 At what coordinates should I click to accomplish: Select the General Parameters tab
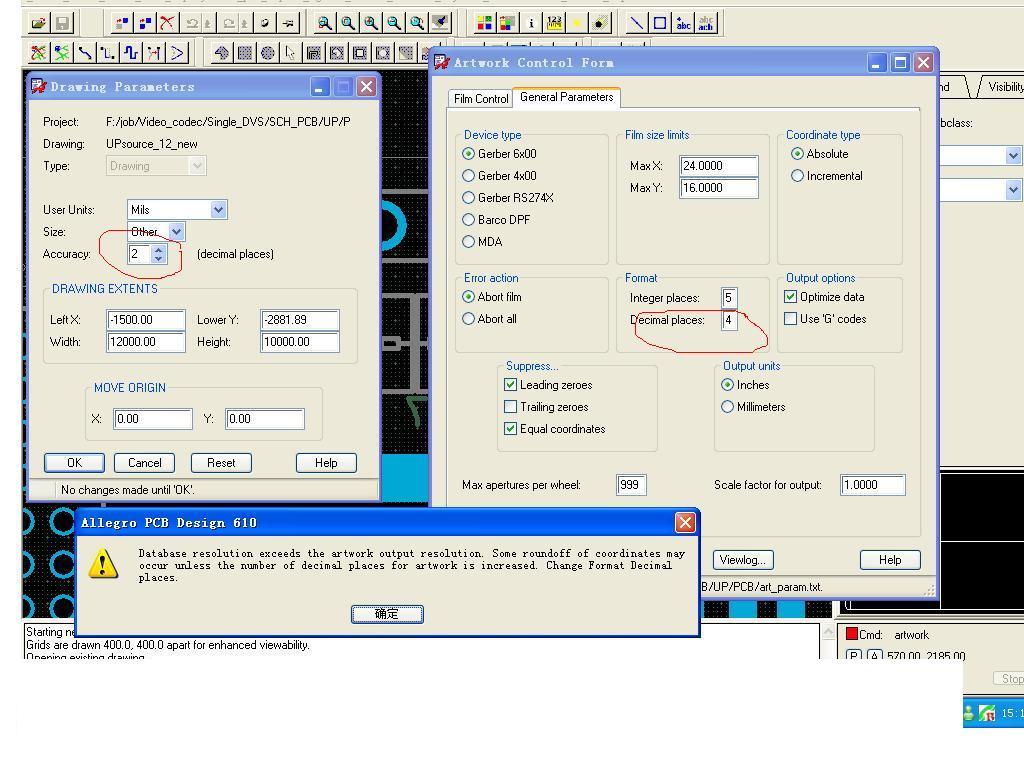[566, 97]
